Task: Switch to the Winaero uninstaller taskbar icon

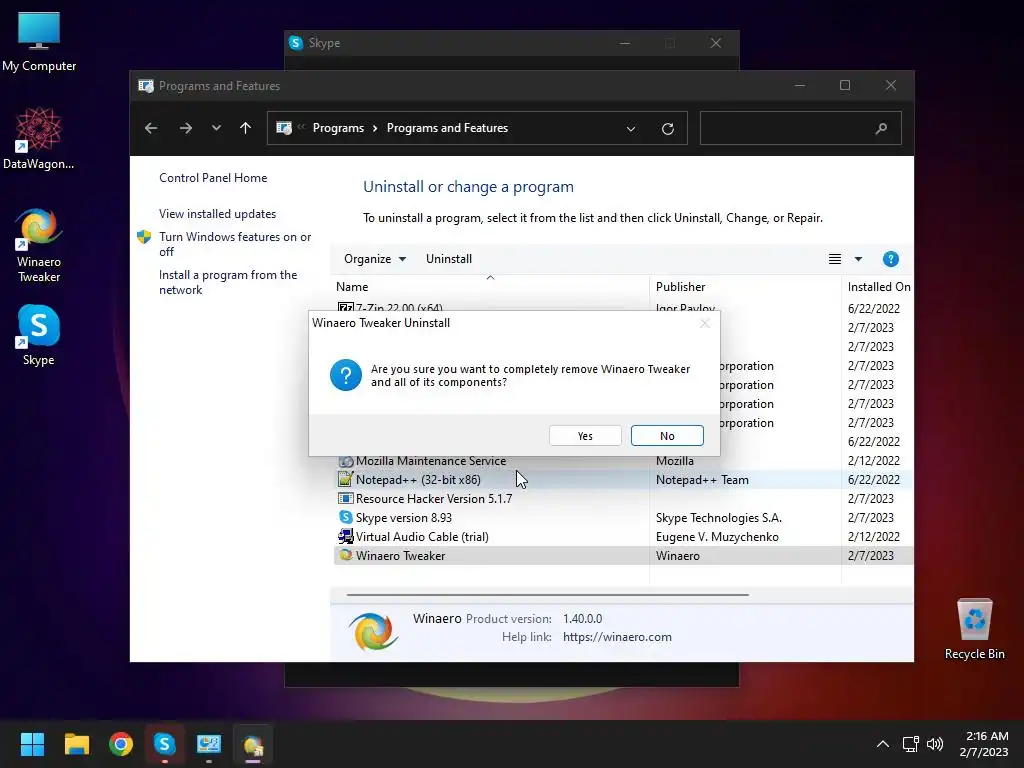Action: (253, 744)
